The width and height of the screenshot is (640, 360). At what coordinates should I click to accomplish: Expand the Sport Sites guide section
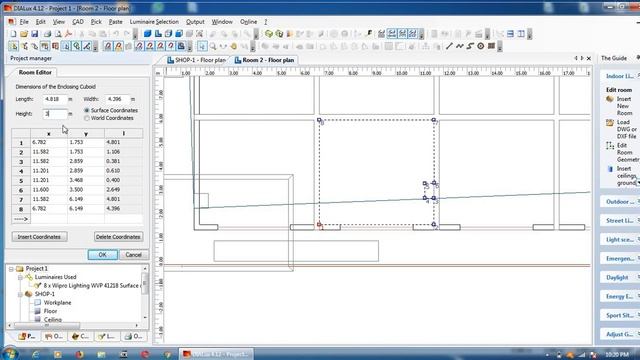pos(620,316)
